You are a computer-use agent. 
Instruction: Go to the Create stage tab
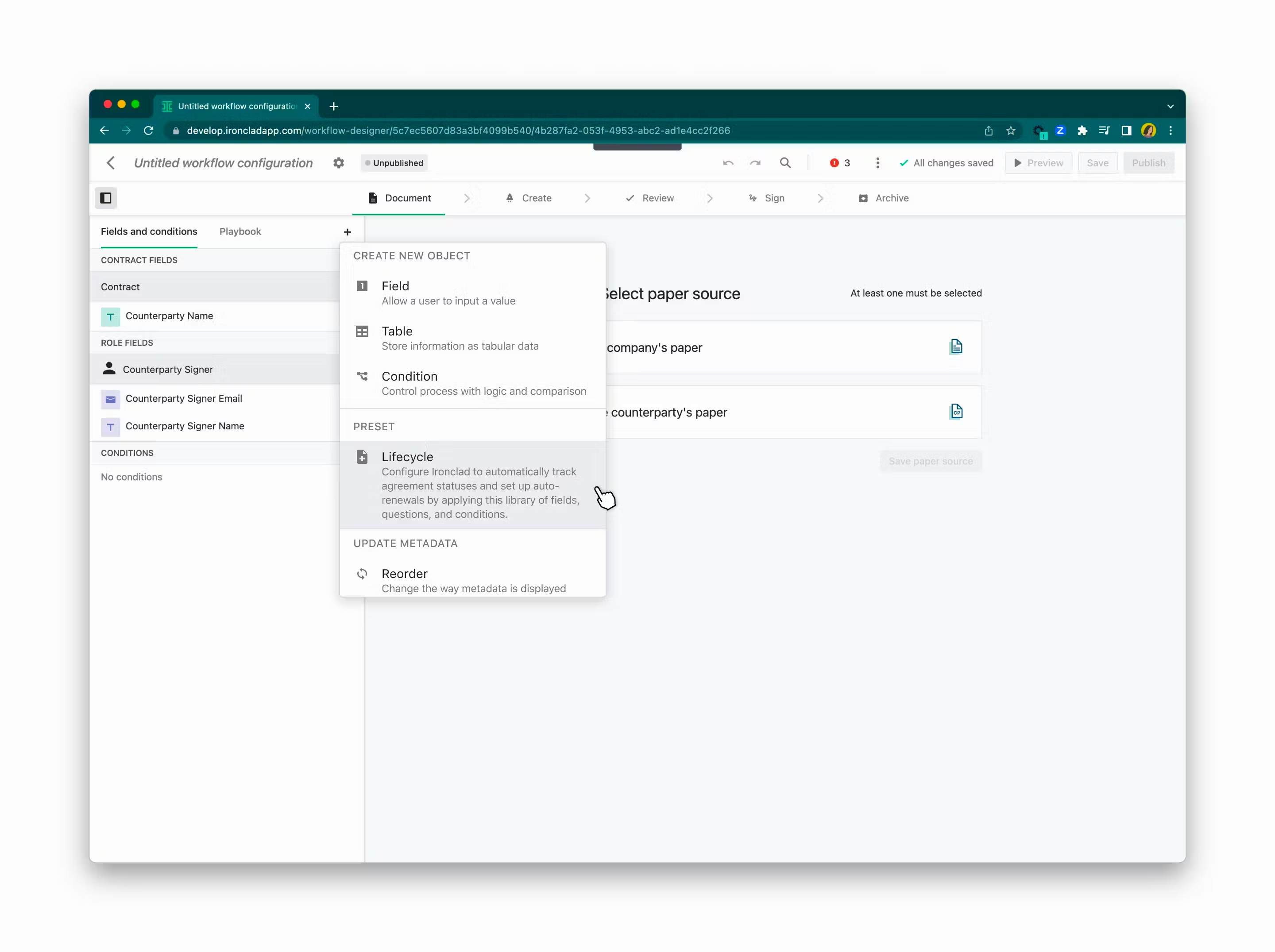click(x=529, y=198)
